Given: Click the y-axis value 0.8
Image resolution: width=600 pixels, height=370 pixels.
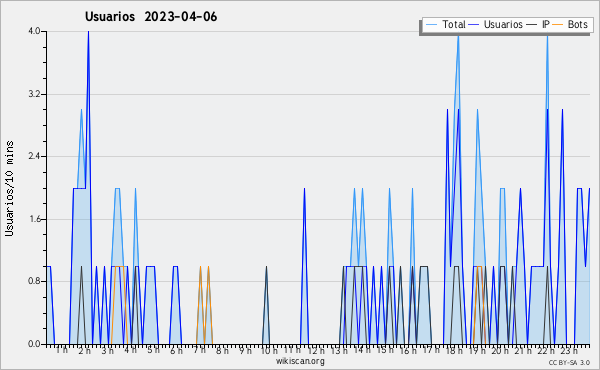Looking at the screenshot, I should [x=34, y=282].
